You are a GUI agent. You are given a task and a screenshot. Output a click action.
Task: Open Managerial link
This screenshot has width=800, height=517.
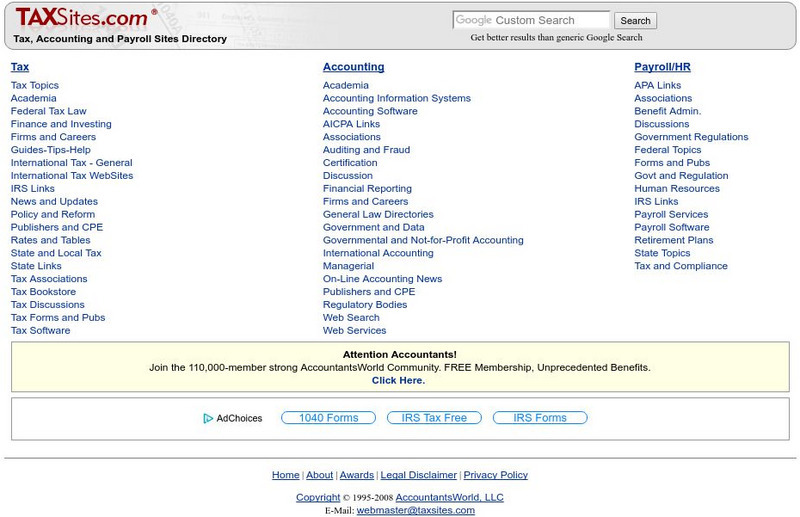click(348, 266)
